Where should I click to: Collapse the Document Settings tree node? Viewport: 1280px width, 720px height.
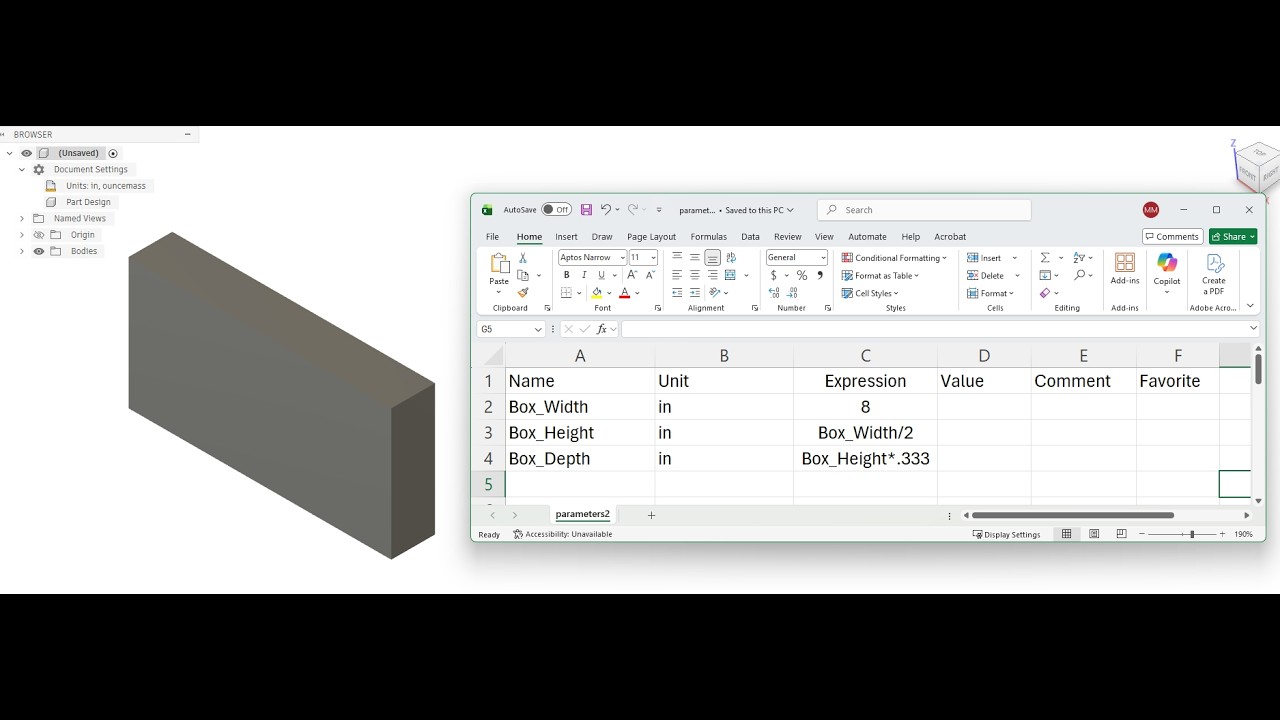(x=22, y=170)
